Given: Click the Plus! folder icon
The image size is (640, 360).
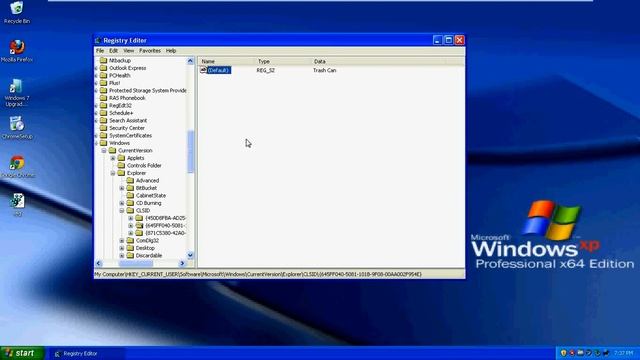Looking at the screenshot, I should pyautogui.click(x=103, y=83).
